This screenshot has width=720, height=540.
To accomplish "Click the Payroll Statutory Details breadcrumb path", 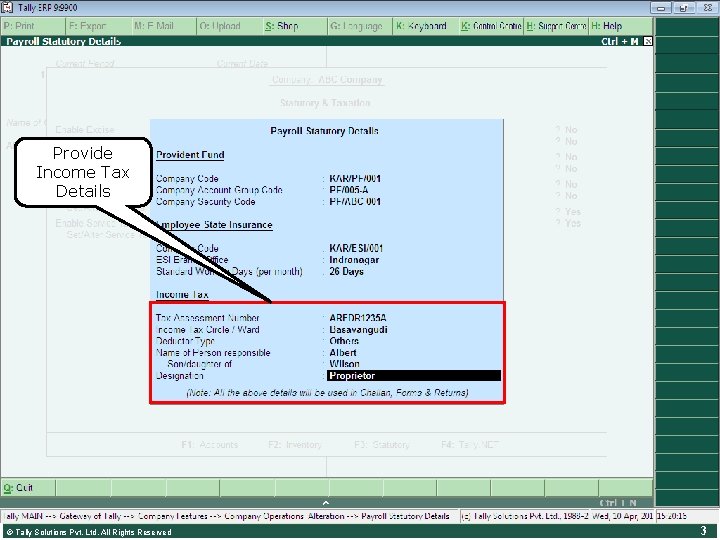I will pos(405,516).
